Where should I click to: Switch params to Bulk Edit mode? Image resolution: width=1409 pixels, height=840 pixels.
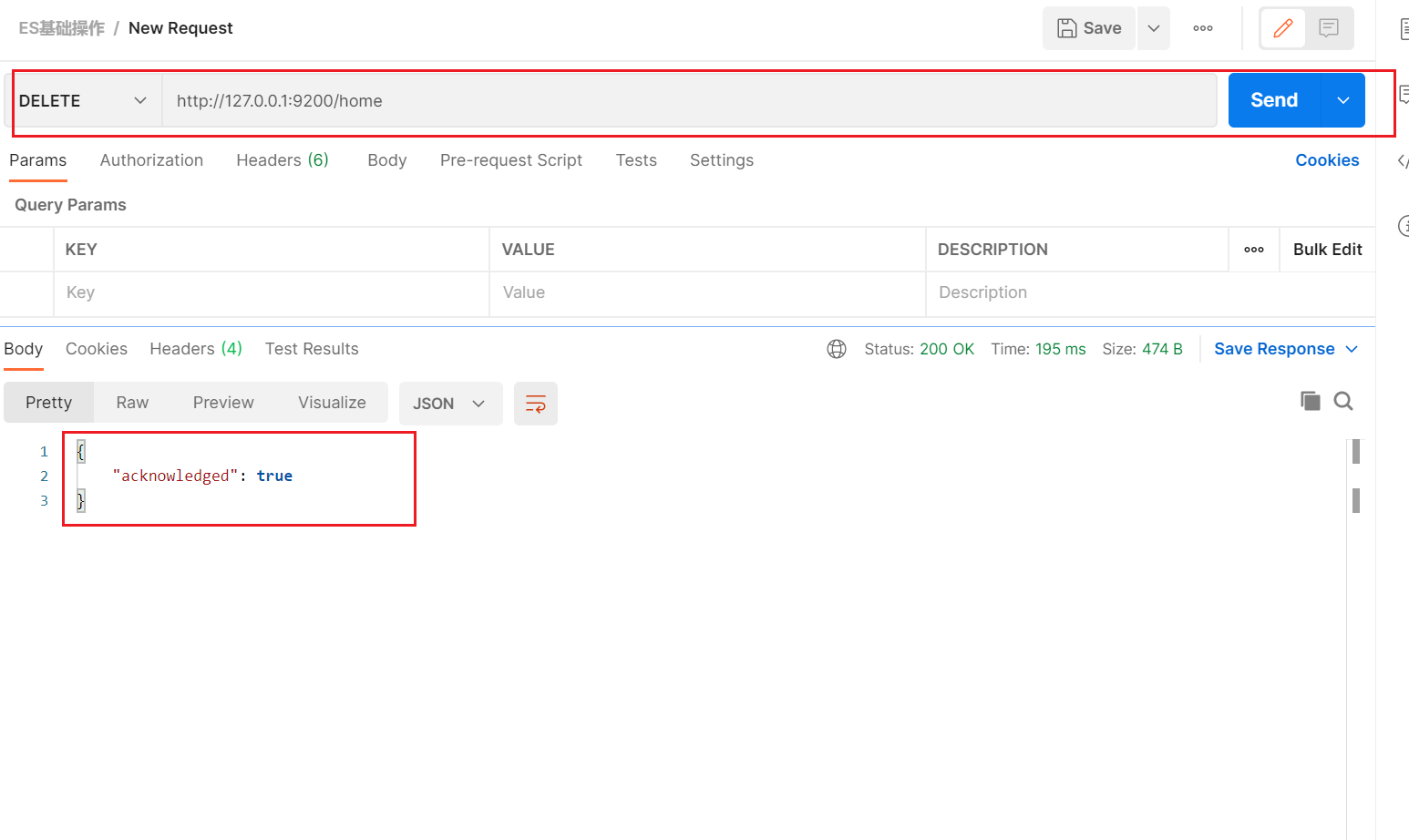(x=1327, y=249)
